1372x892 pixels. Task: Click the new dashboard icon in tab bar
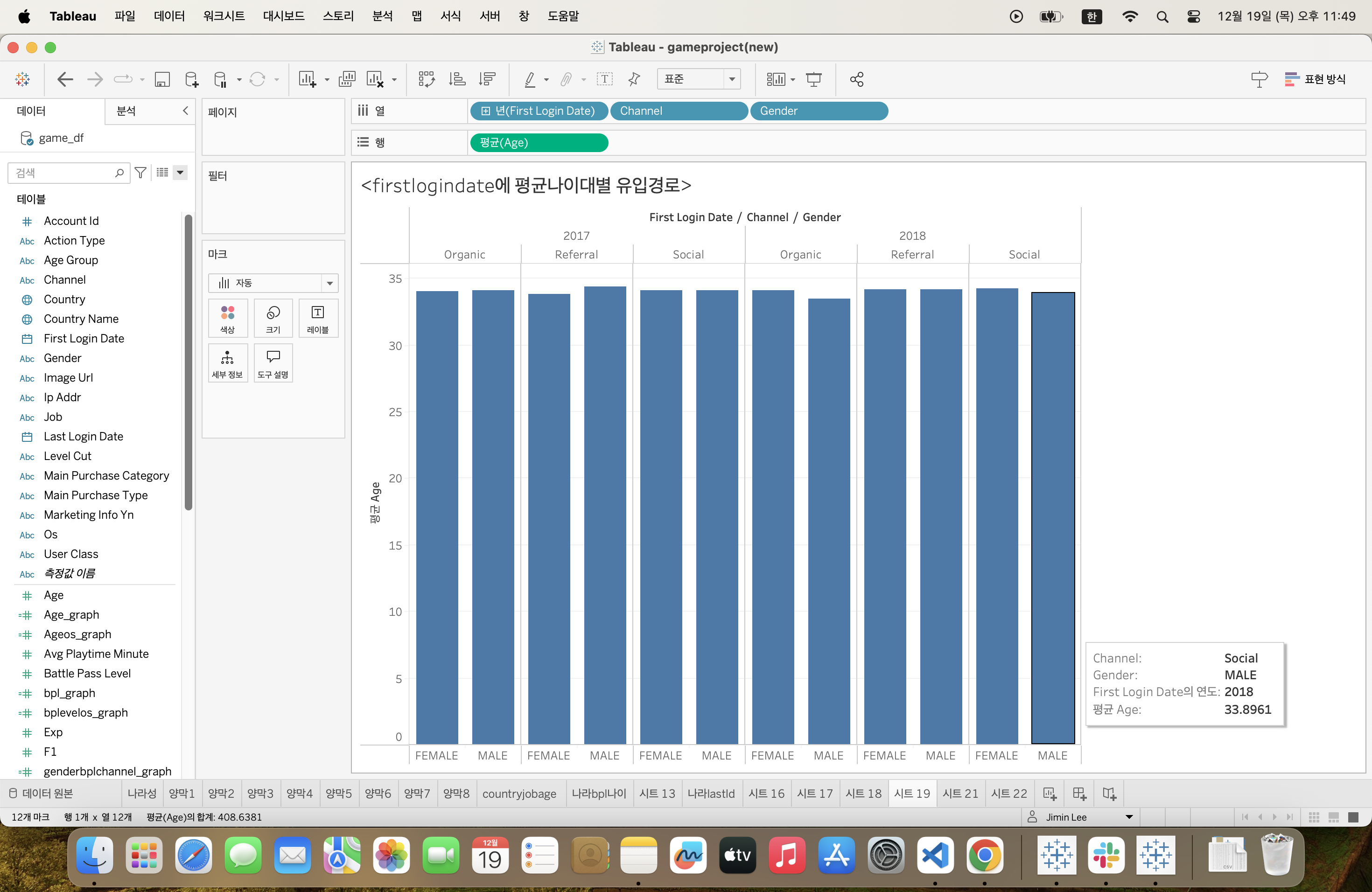click(x=1079, y=794)
